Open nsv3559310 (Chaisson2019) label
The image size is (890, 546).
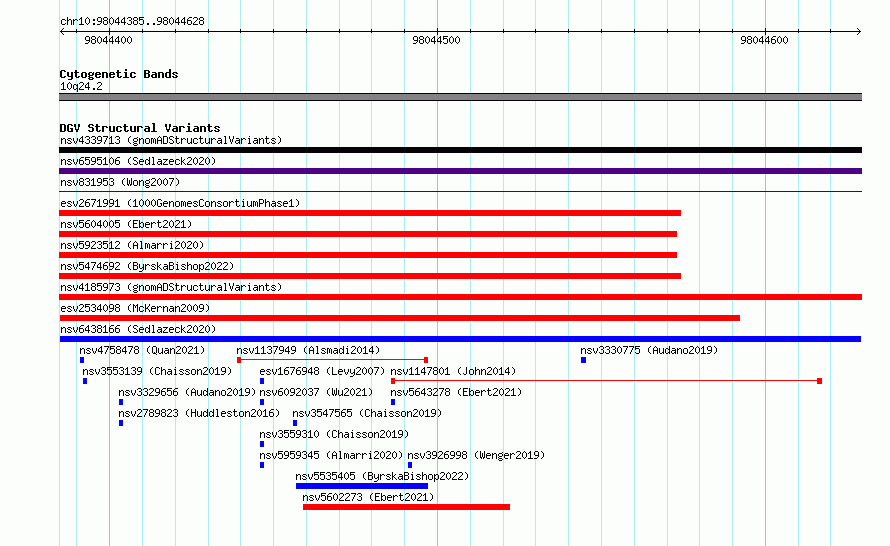(334, 434)
